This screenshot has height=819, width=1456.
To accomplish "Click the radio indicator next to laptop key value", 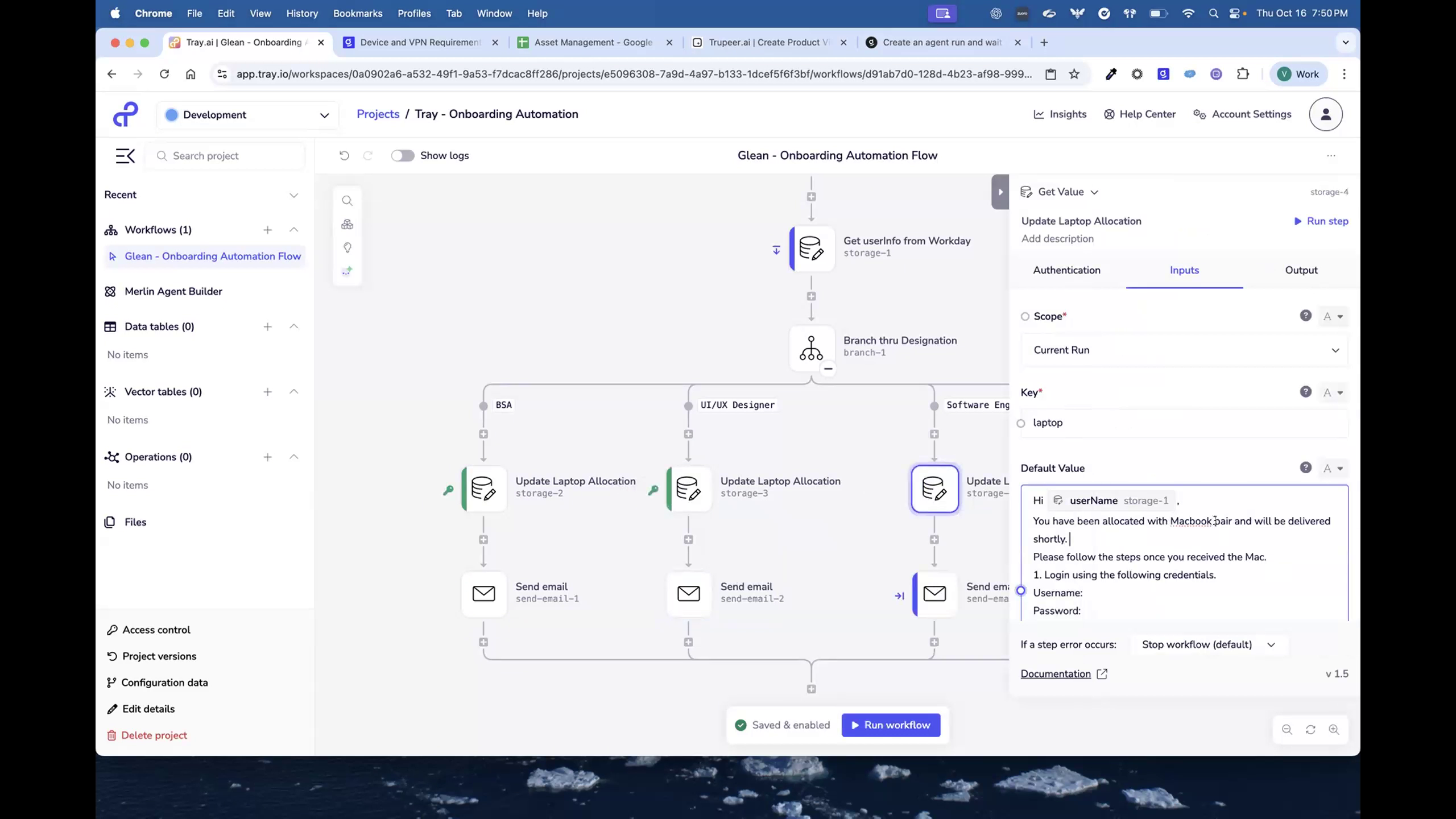I will click(1021, 423).
